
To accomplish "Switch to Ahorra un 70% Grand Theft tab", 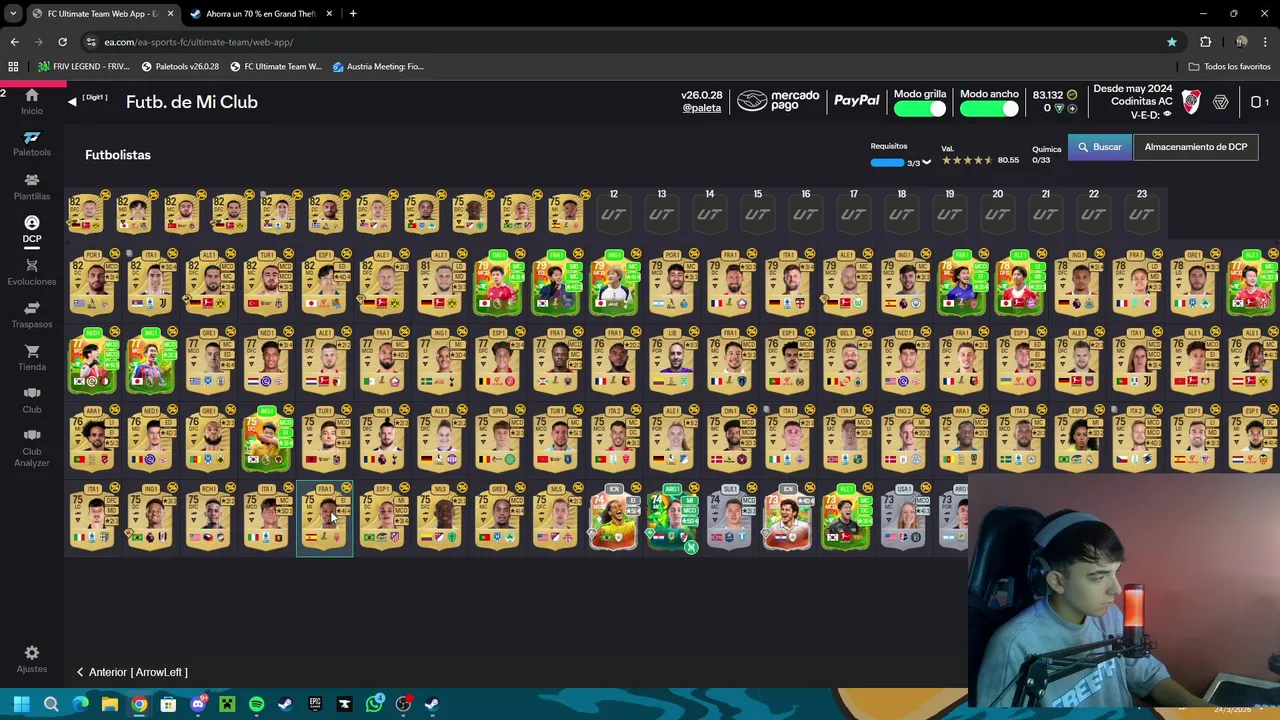I will coord(260,13).
